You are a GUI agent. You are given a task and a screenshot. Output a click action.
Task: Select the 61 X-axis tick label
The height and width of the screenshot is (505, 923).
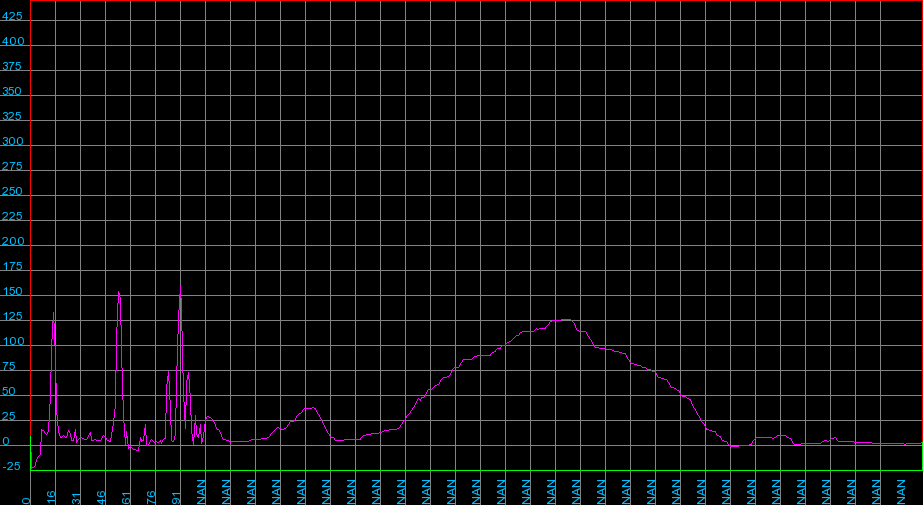pos(126,496)
